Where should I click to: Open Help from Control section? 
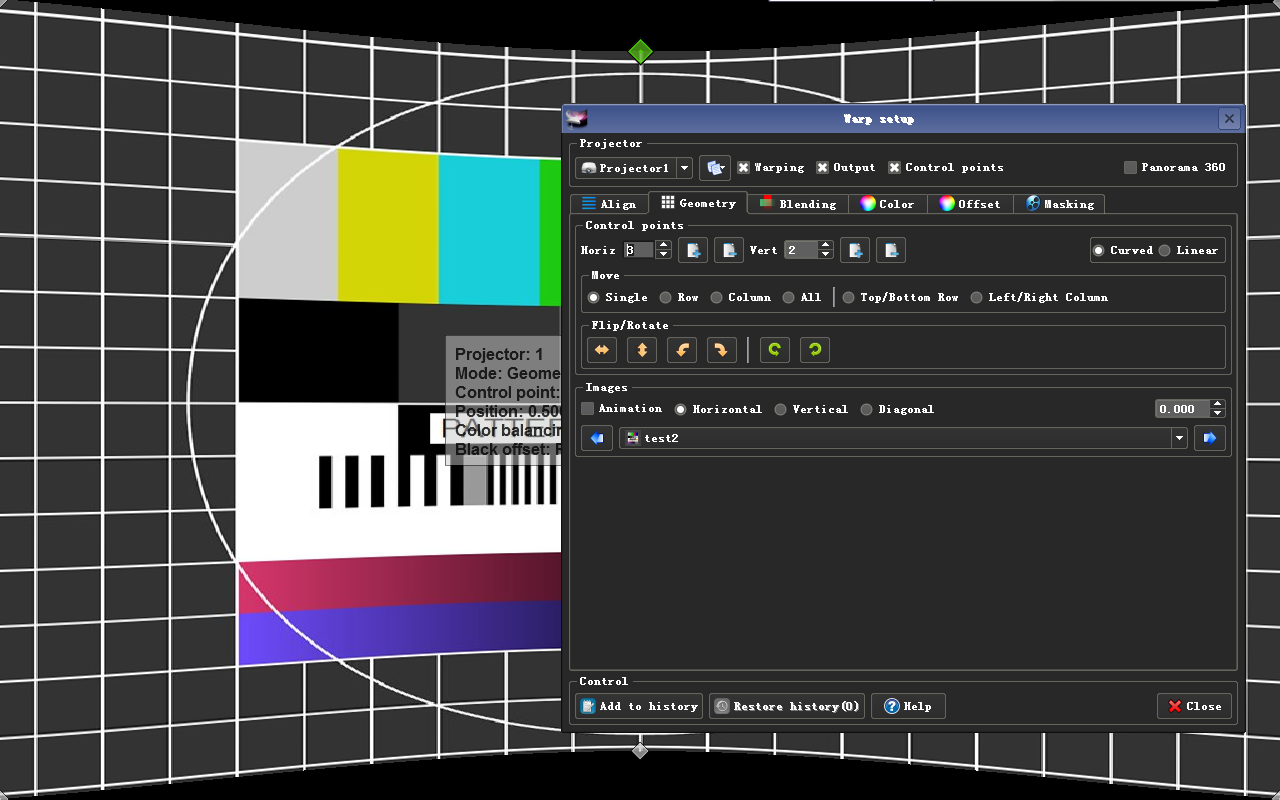[907, 706]
